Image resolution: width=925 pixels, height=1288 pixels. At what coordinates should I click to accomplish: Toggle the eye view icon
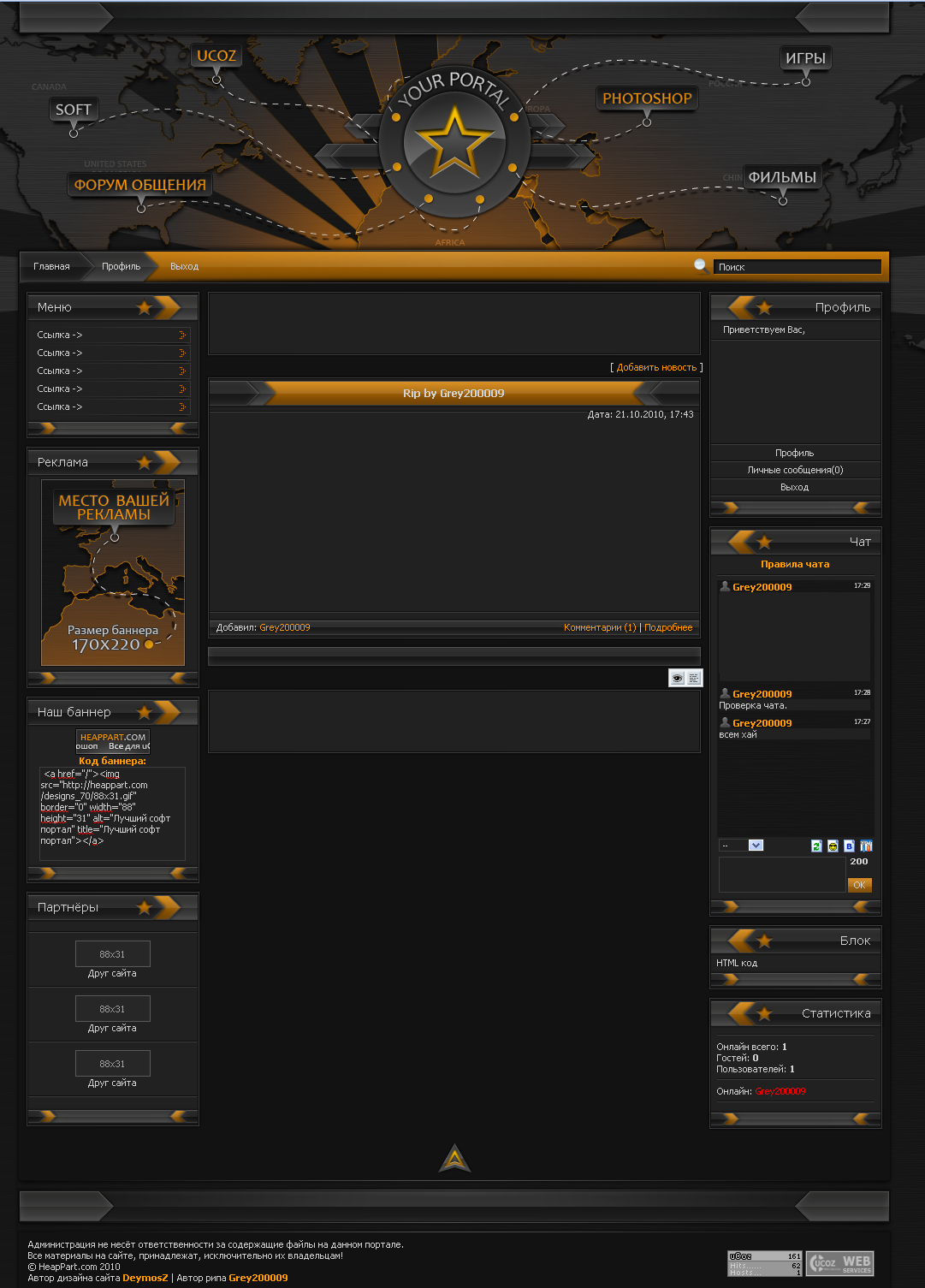pos(677,678)
